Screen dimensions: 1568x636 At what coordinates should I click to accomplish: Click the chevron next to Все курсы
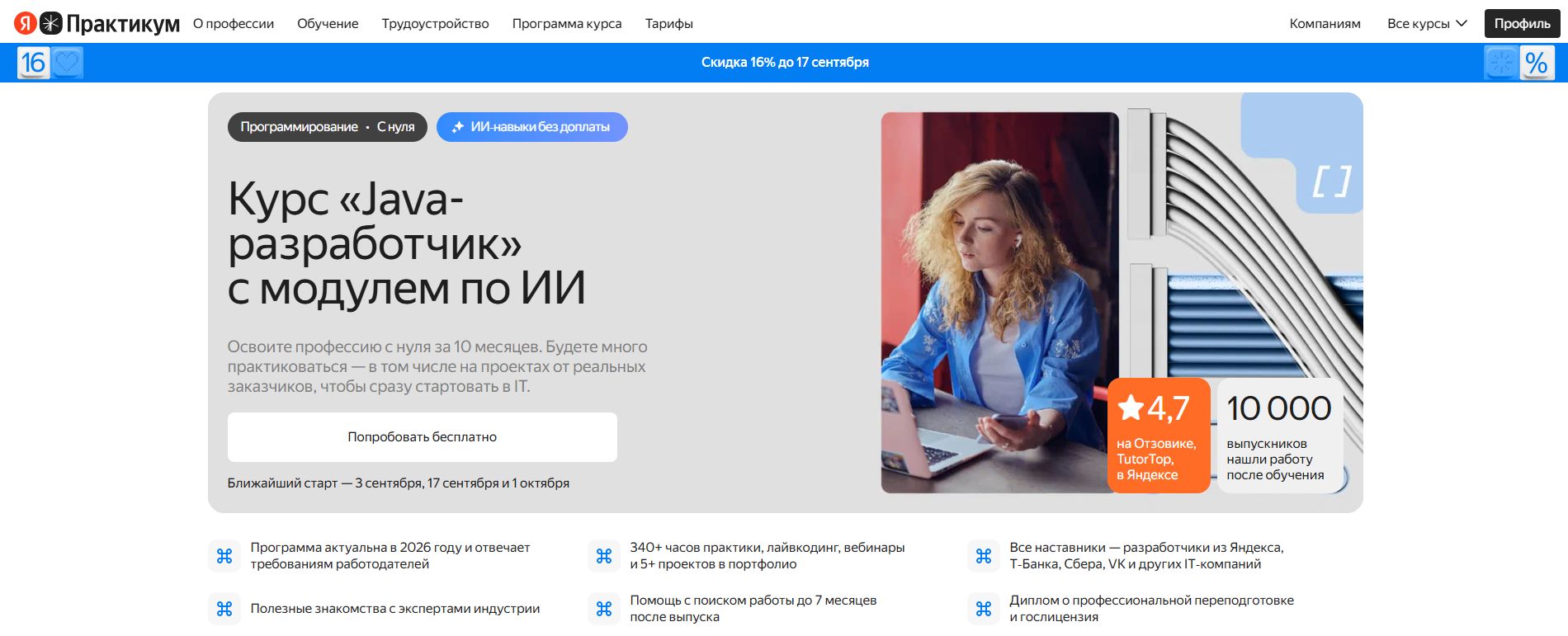point(1462,23)
